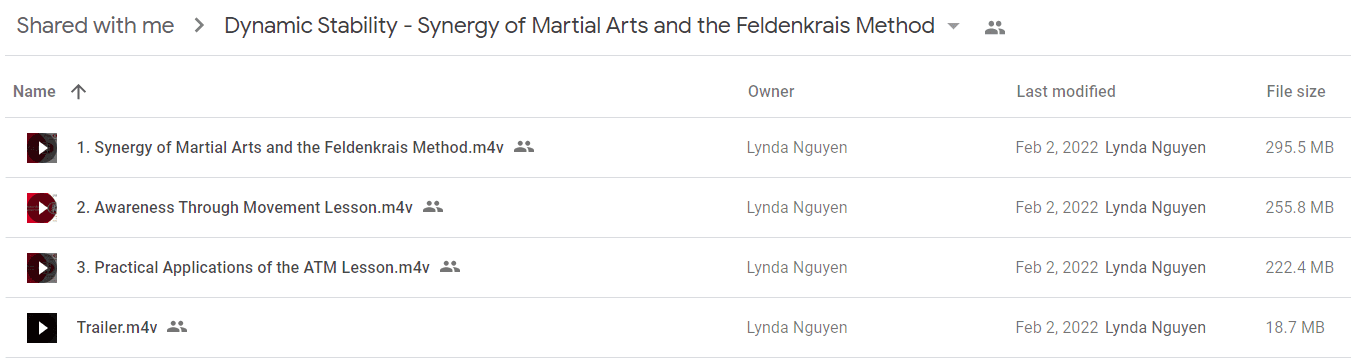Click the shared people icon beside the folder title
Viewport: 1351px width, 360px height.
994,28
